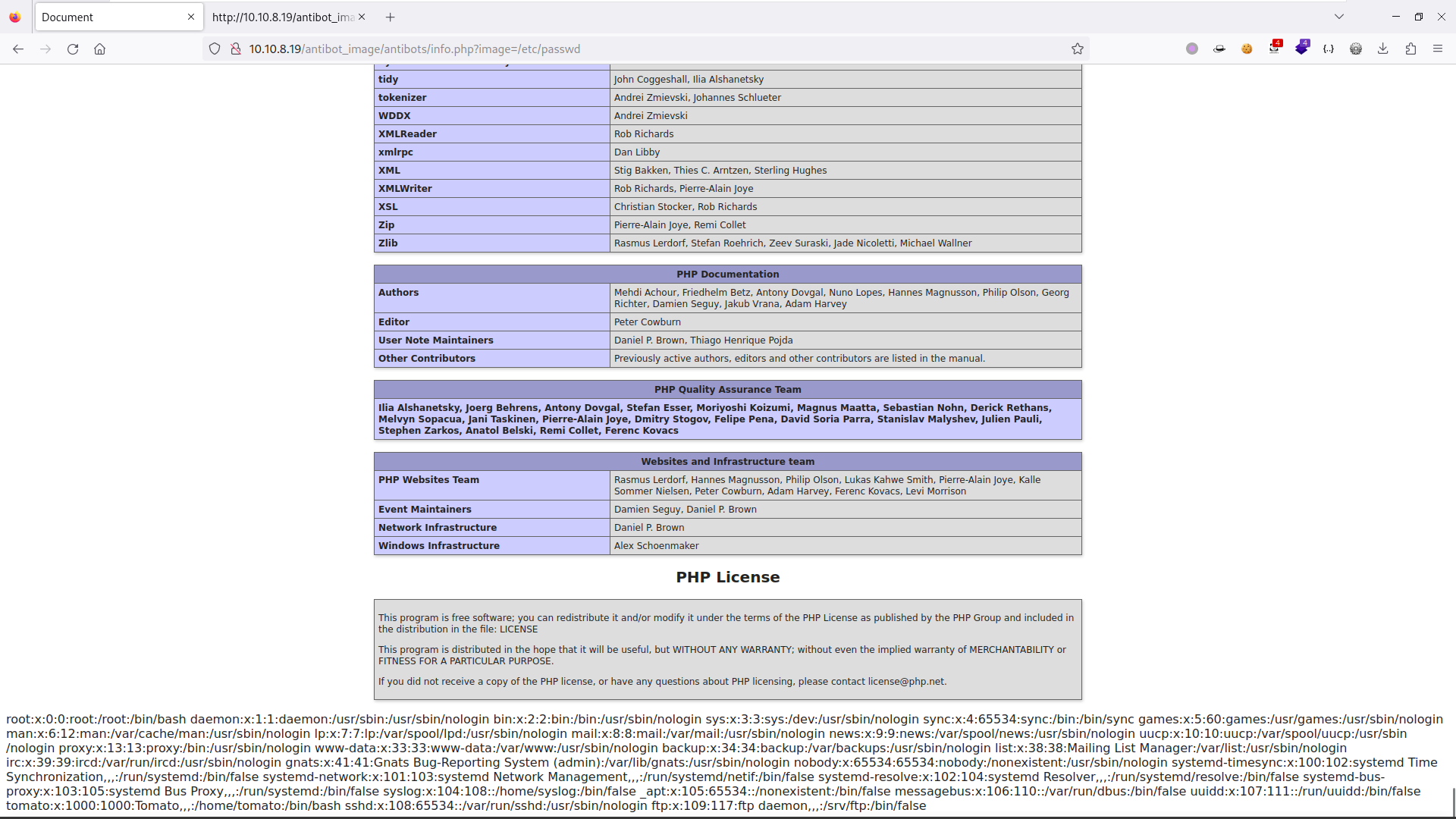Go to the browser home page

coord(100,49)
